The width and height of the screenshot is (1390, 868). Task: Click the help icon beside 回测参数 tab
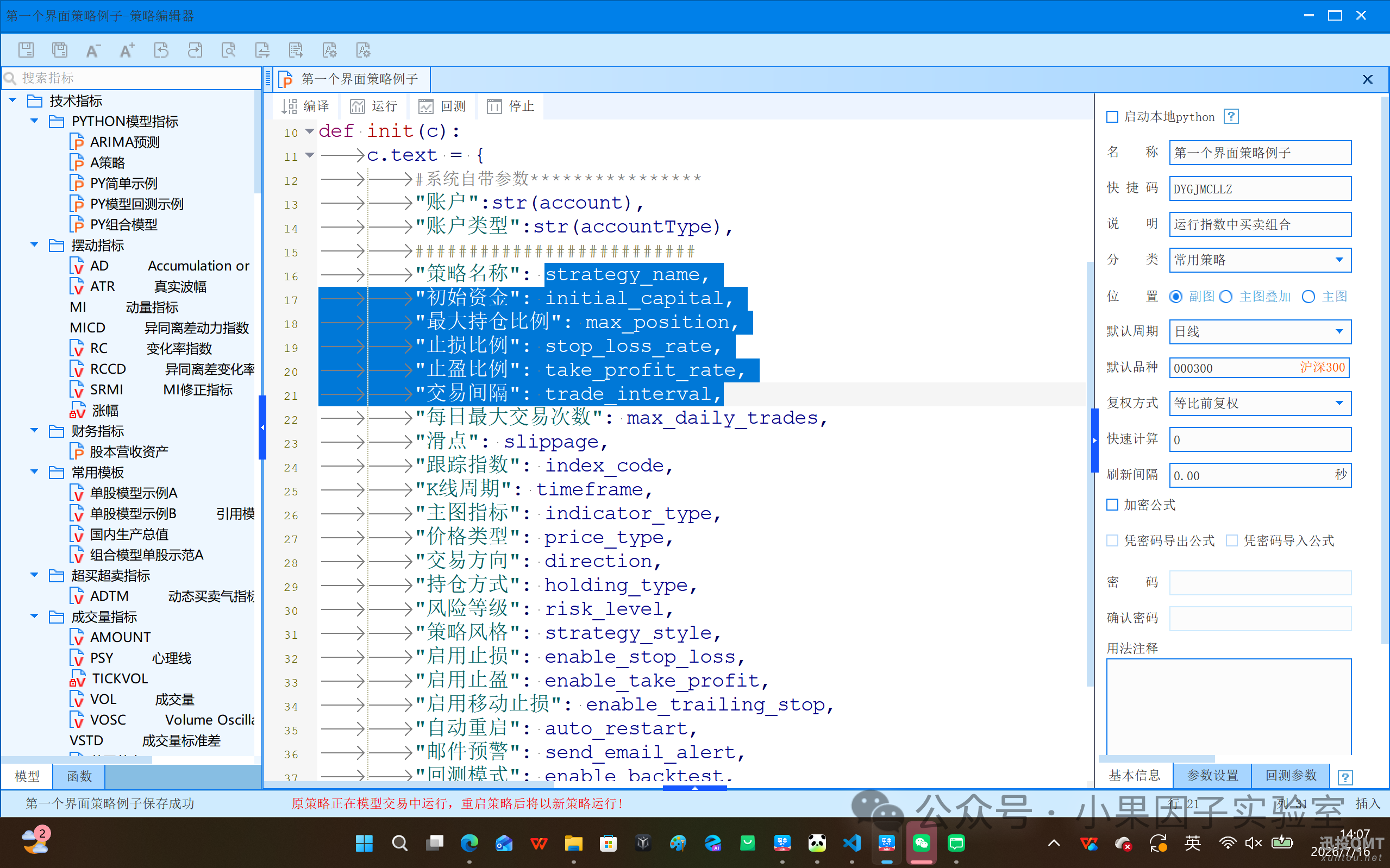(1345, 777)
